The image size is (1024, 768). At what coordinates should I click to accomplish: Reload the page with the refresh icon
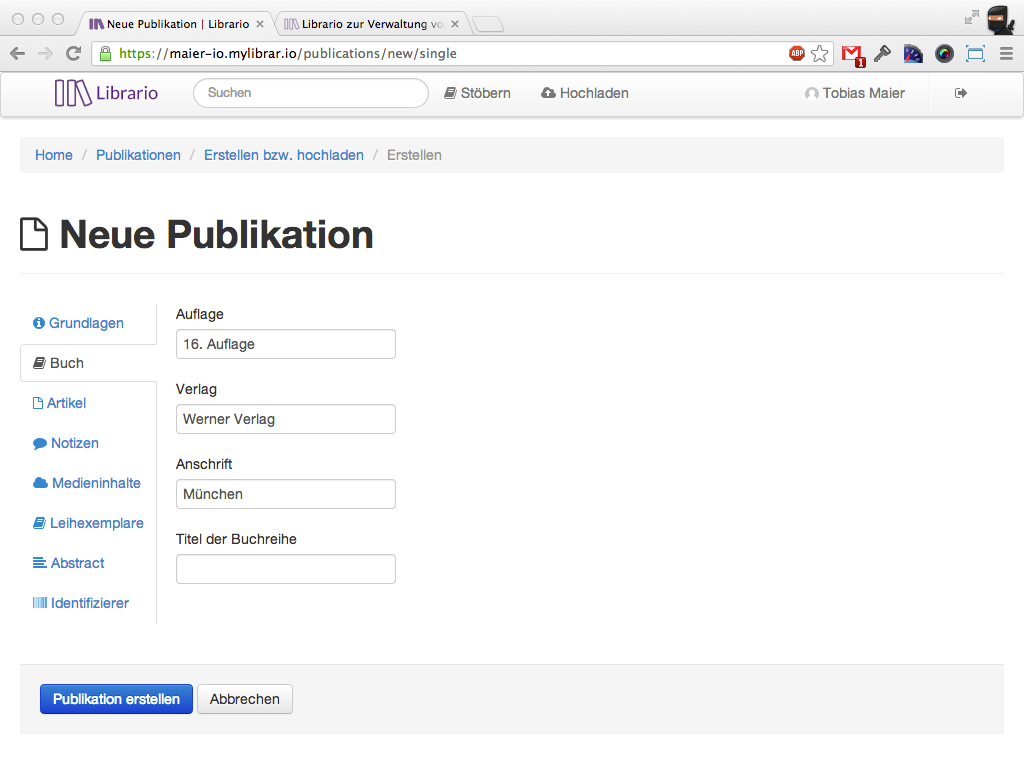click(73, 54)
